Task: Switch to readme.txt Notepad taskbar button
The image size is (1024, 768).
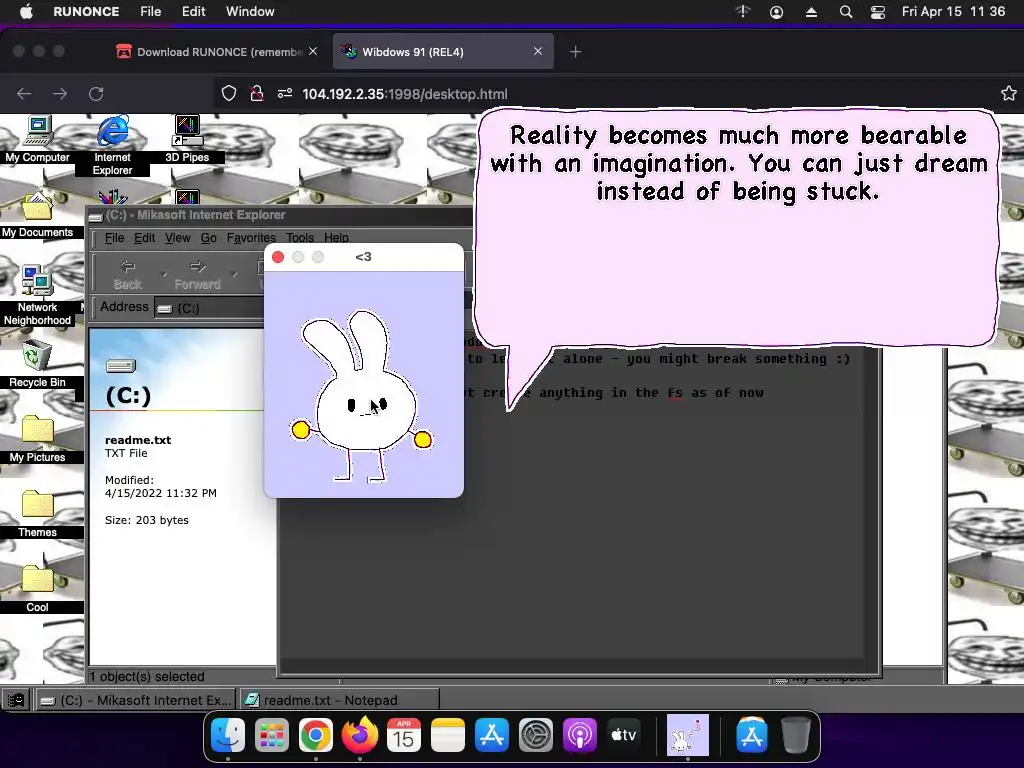Action: 340,700
